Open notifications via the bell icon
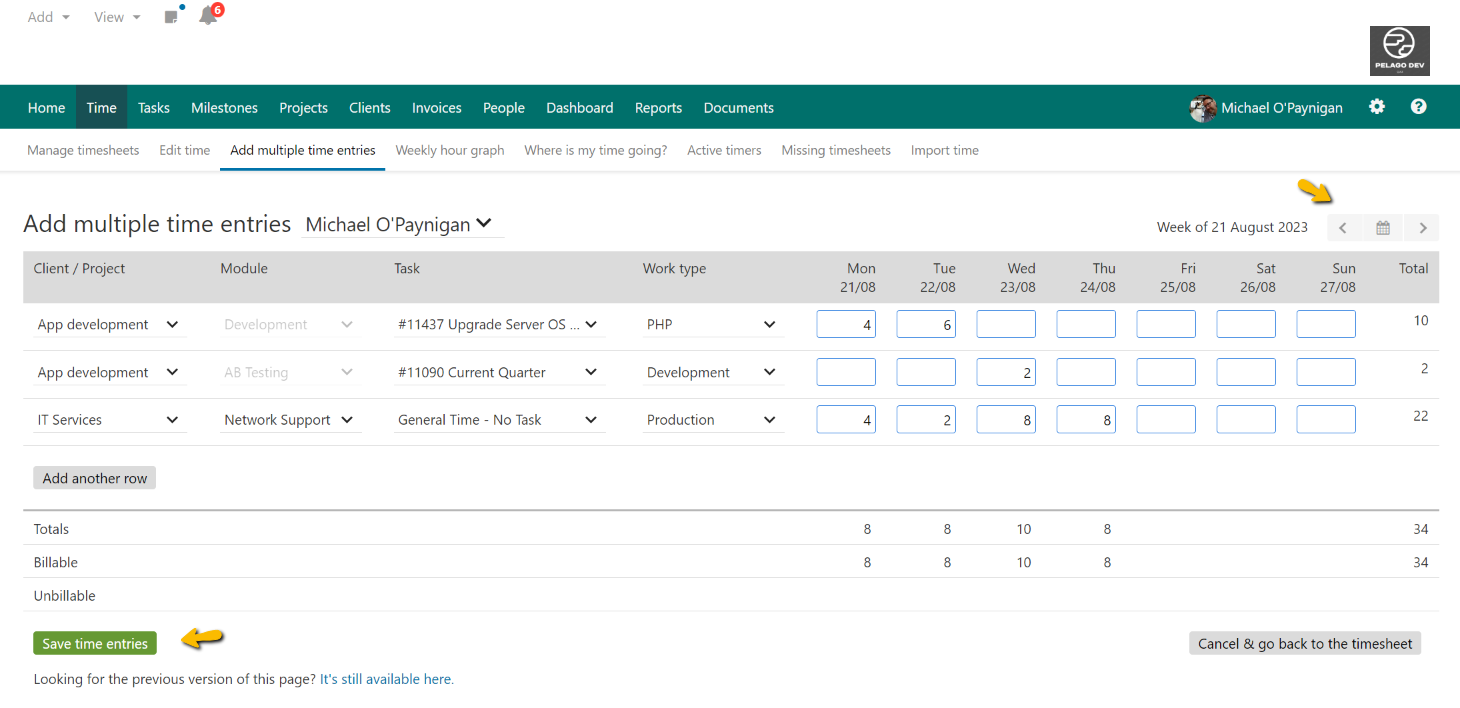Viewport: 1460px width, 708px height. (207, 15)
